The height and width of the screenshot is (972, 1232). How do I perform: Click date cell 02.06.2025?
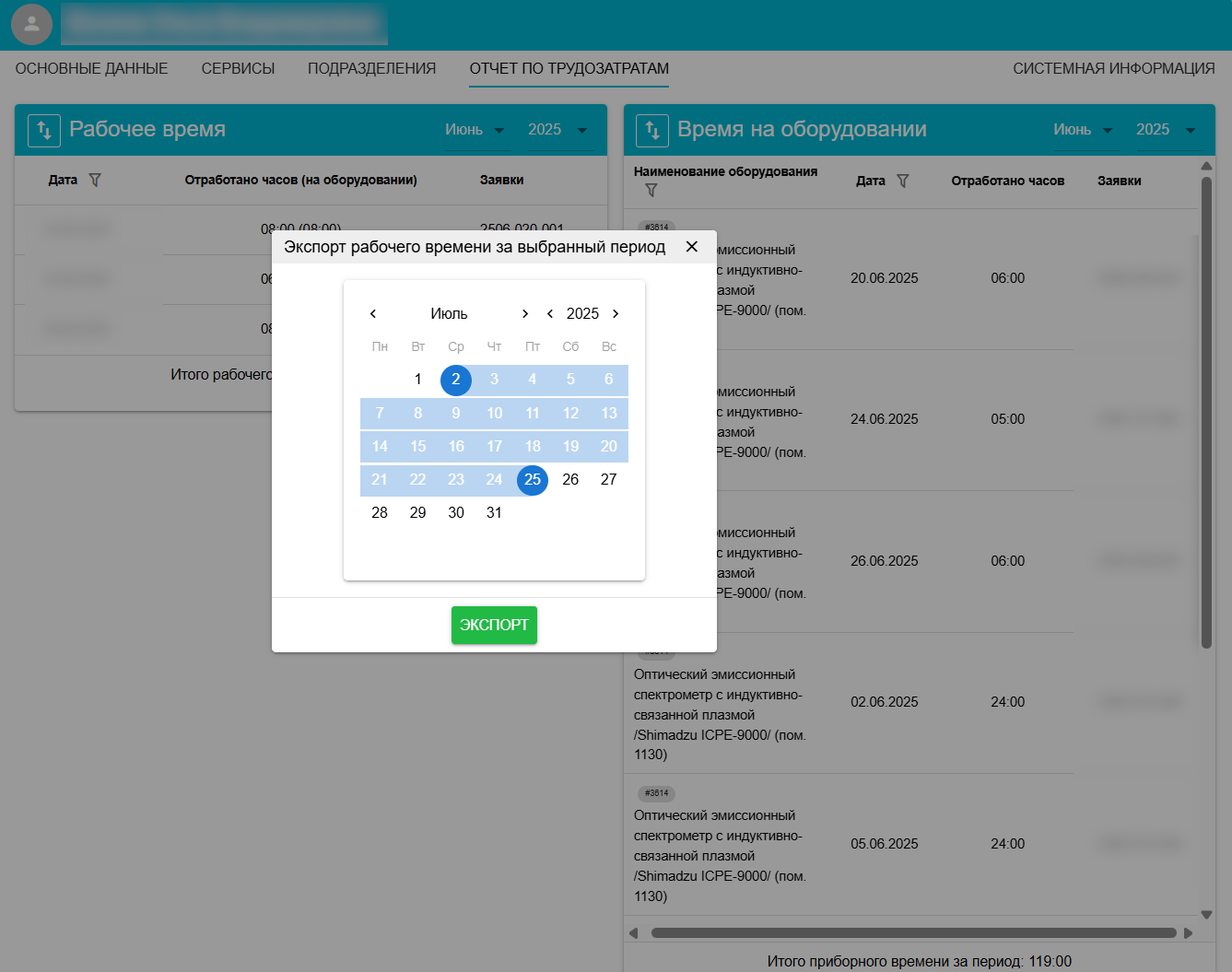(885, 702)
